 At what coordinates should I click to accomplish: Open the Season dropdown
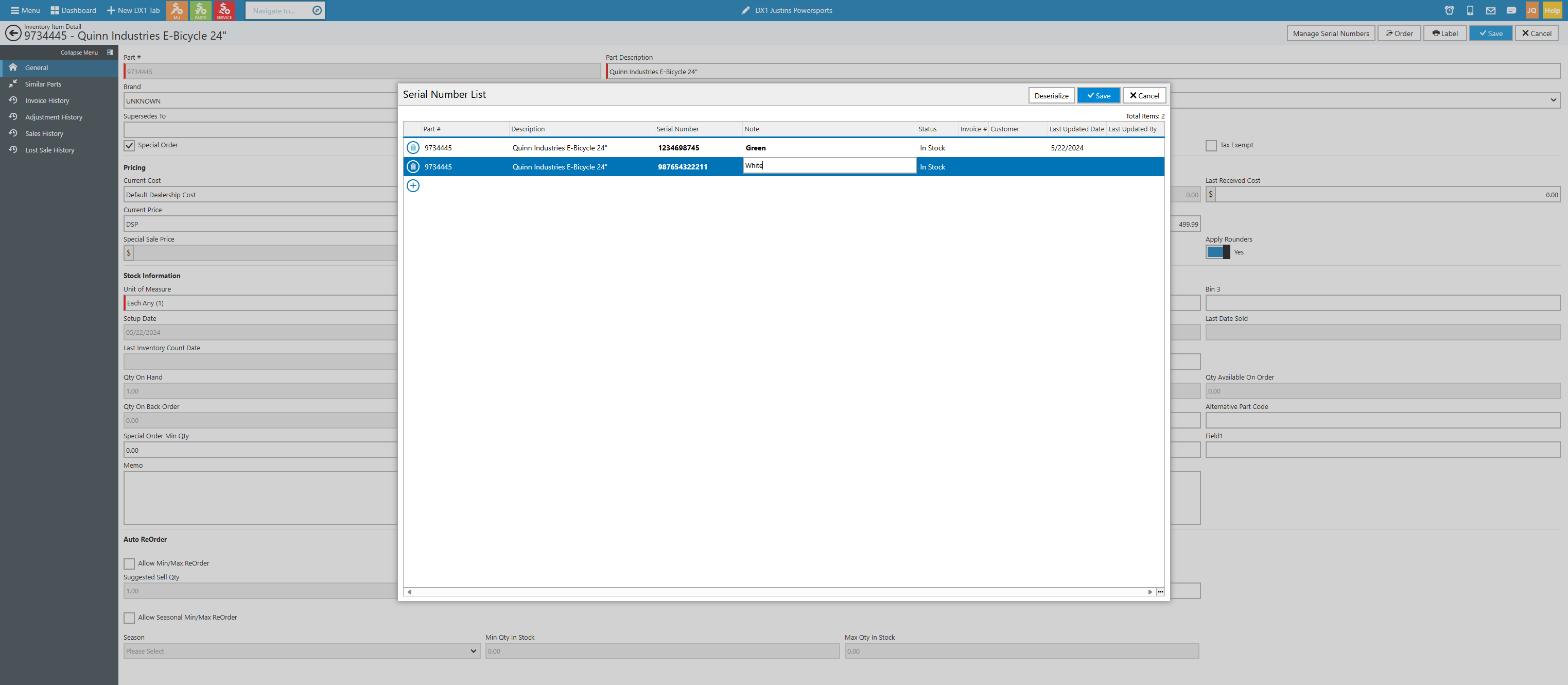click(x=301, y=651)
